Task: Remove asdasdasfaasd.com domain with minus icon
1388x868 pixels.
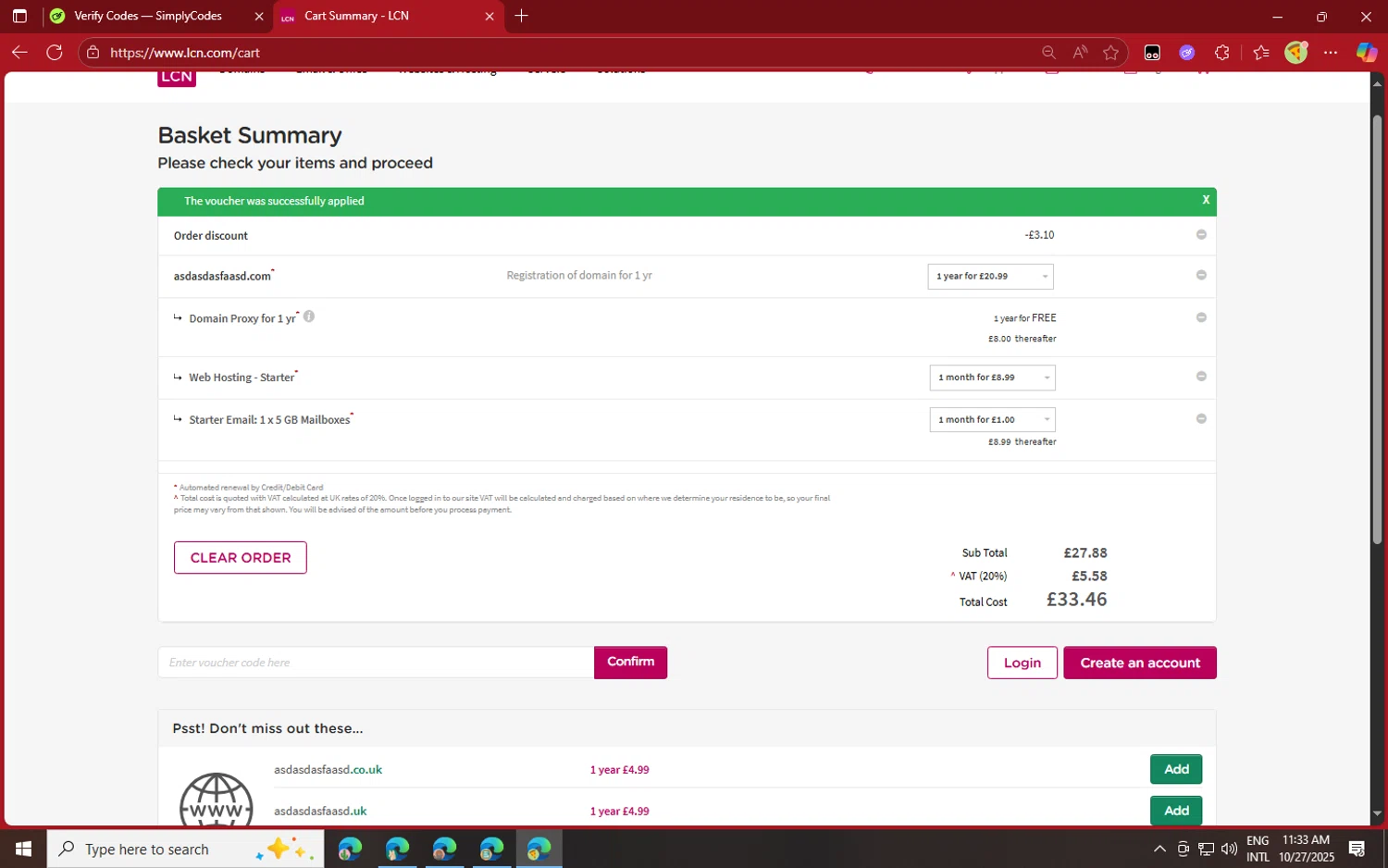Action: 1201,276
